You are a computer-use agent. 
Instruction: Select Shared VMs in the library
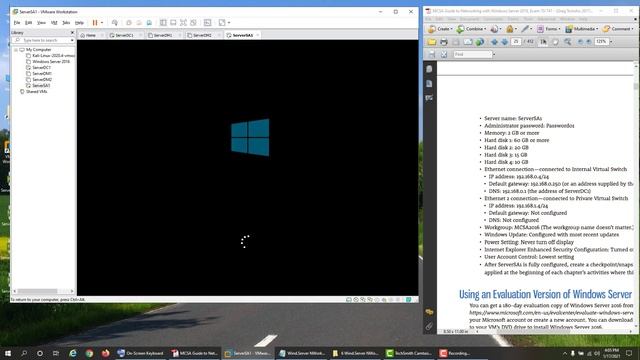coord(33,92)
